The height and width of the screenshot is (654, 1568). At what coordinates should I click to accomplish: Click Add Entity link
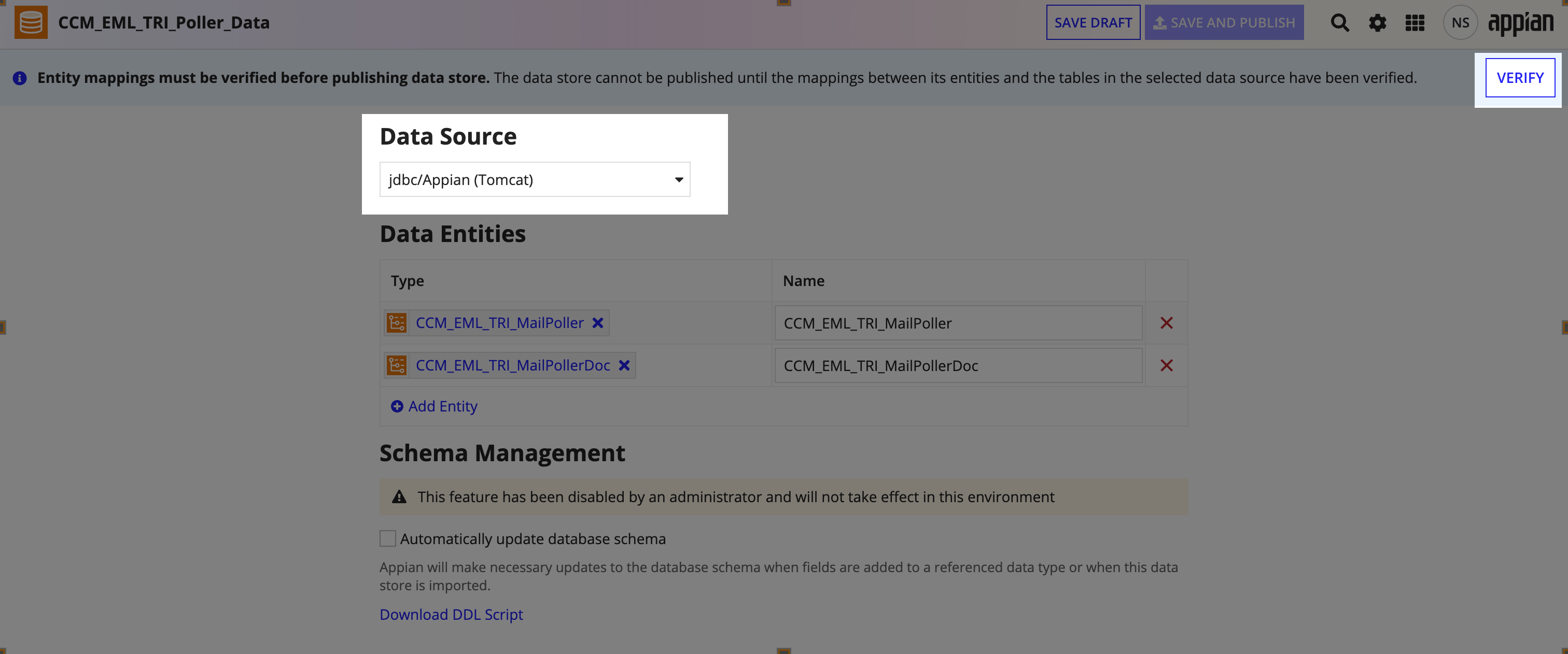(x=434, y=406)
